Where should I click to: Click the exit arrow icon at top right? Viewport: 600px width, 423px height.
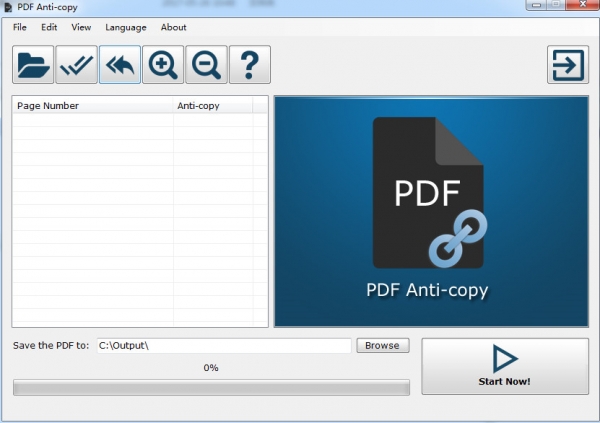(568, 65)
